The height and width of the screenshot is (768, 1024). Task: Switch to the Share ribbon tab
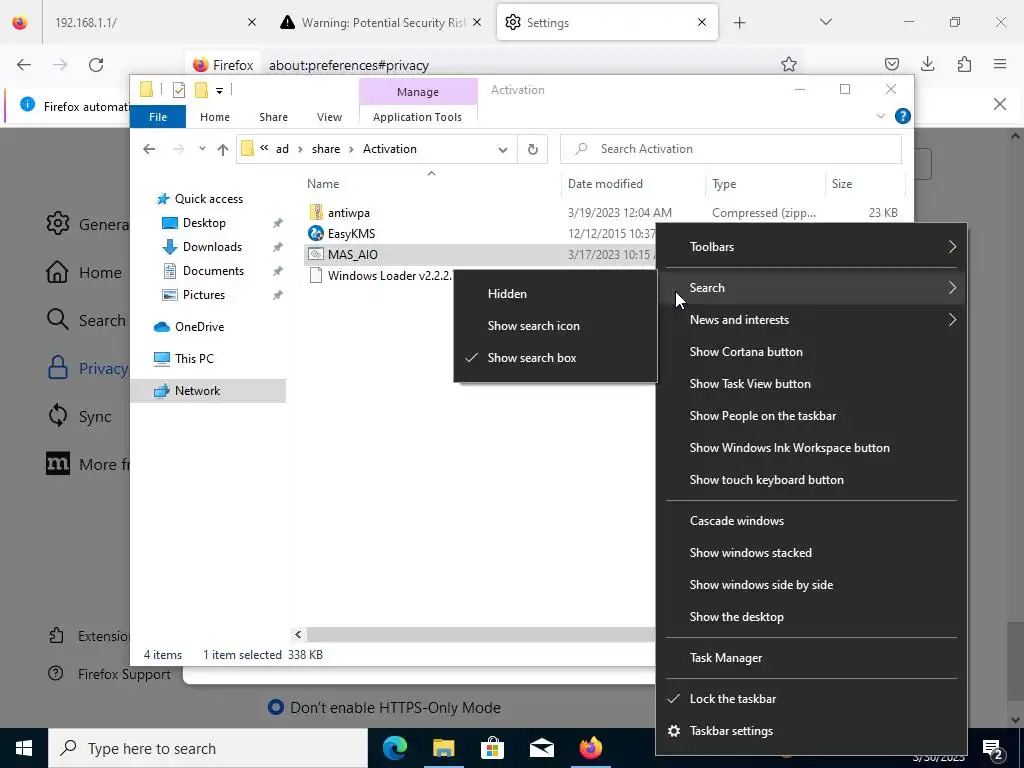tap(273, 117)
